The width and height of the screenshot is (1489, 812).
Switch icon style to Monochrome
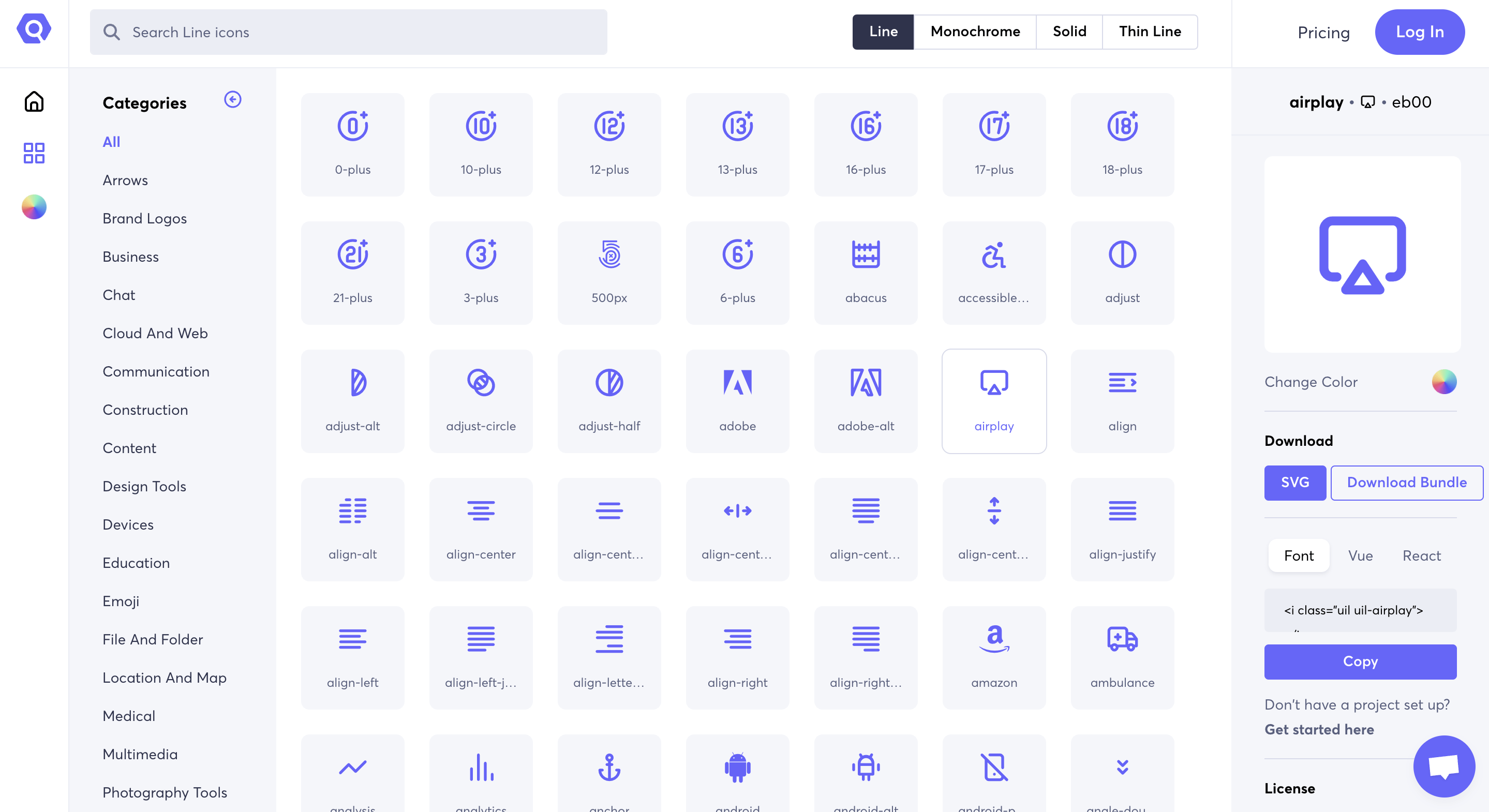975,32
